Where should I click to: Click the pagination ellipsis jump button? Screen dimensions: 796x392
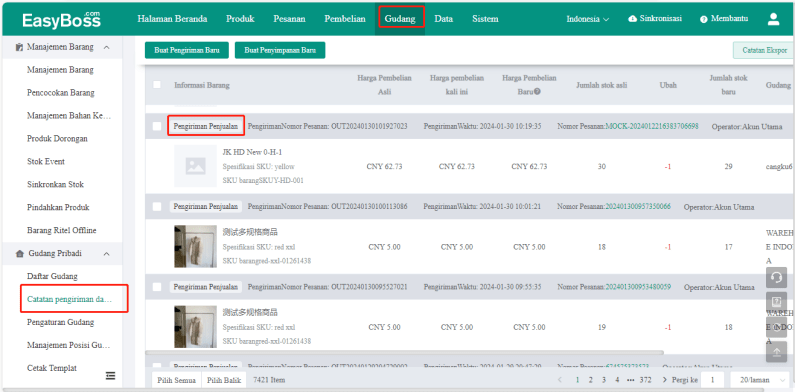coord(631,380)
